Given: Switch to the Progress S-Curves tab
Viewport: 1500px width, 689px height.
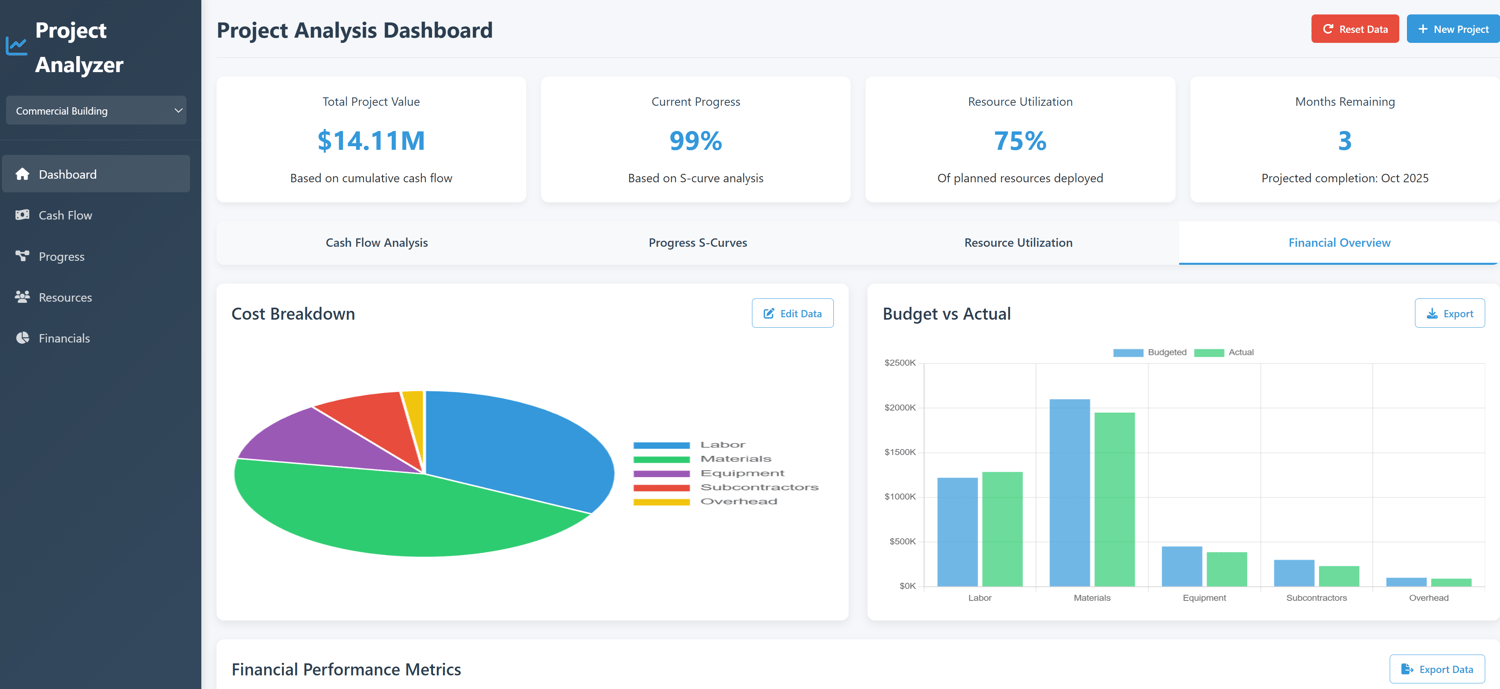Looking at the screenshot, I should click(x=698, y=243).
